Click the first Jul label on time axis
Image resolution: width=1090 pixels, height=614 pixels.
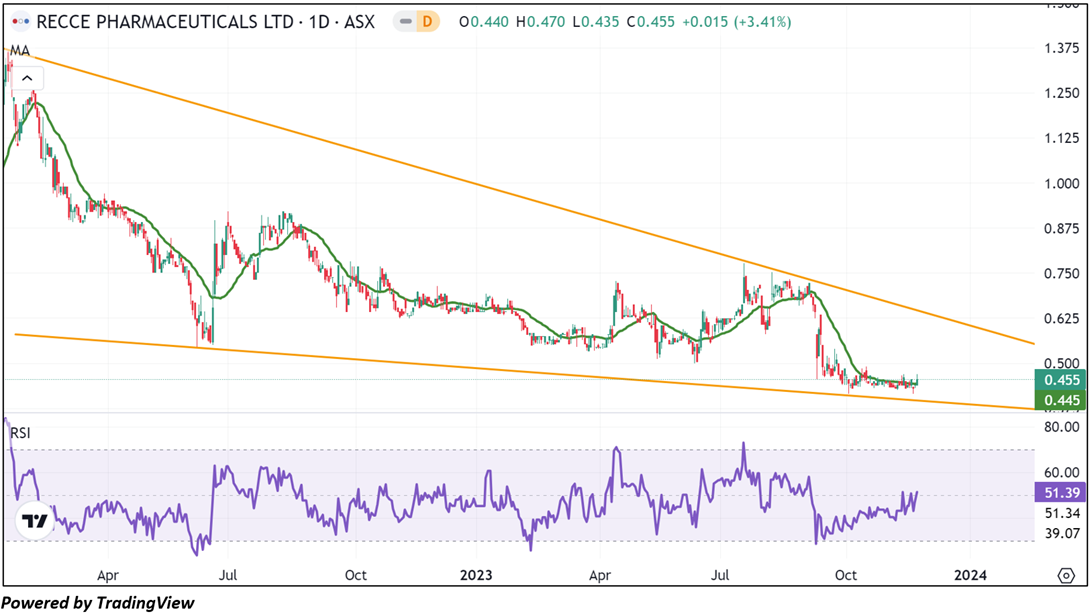[228, 576]
